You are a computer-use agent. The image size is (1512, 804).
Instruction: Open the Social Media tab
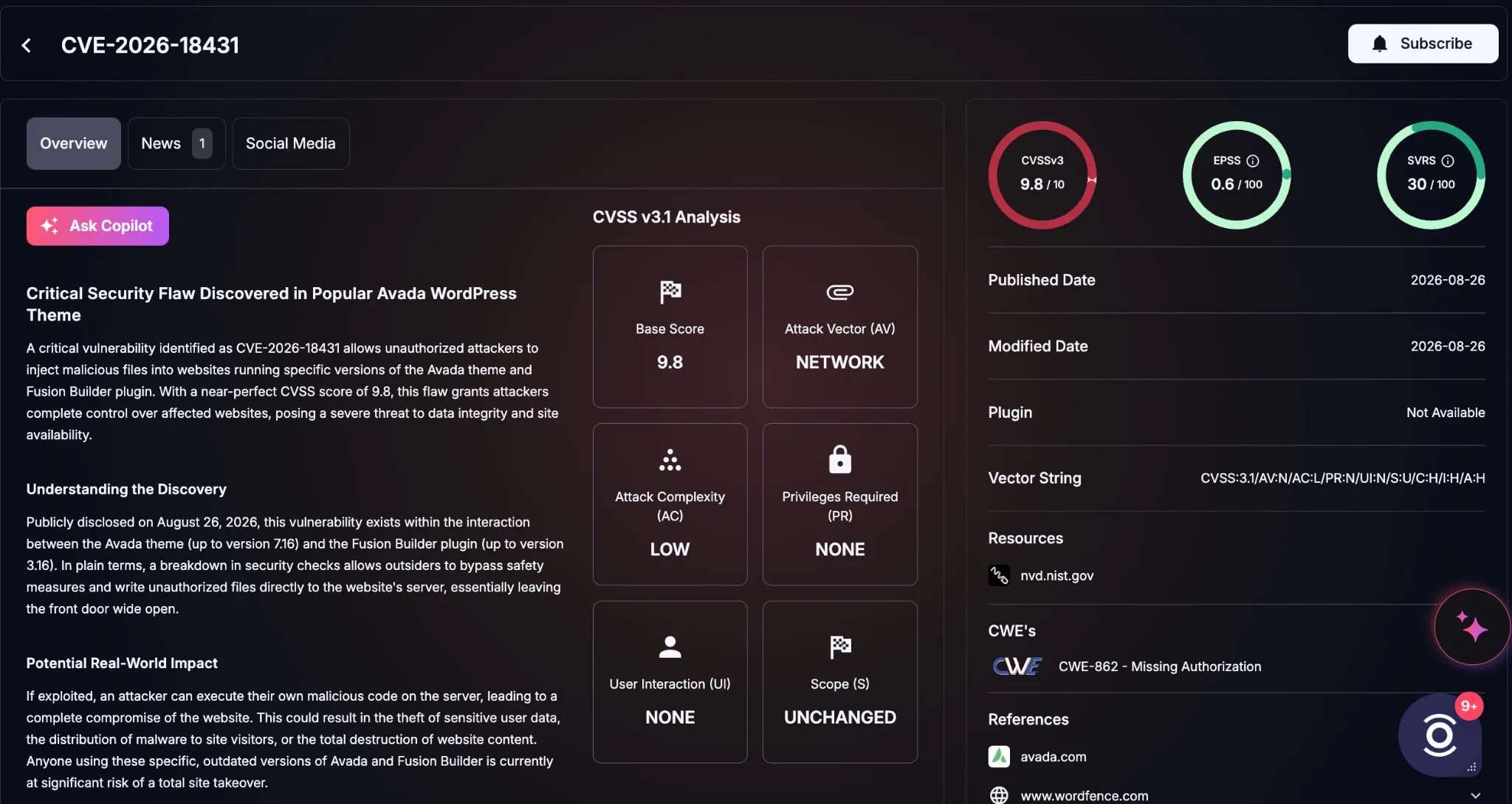tap(291, 143)
